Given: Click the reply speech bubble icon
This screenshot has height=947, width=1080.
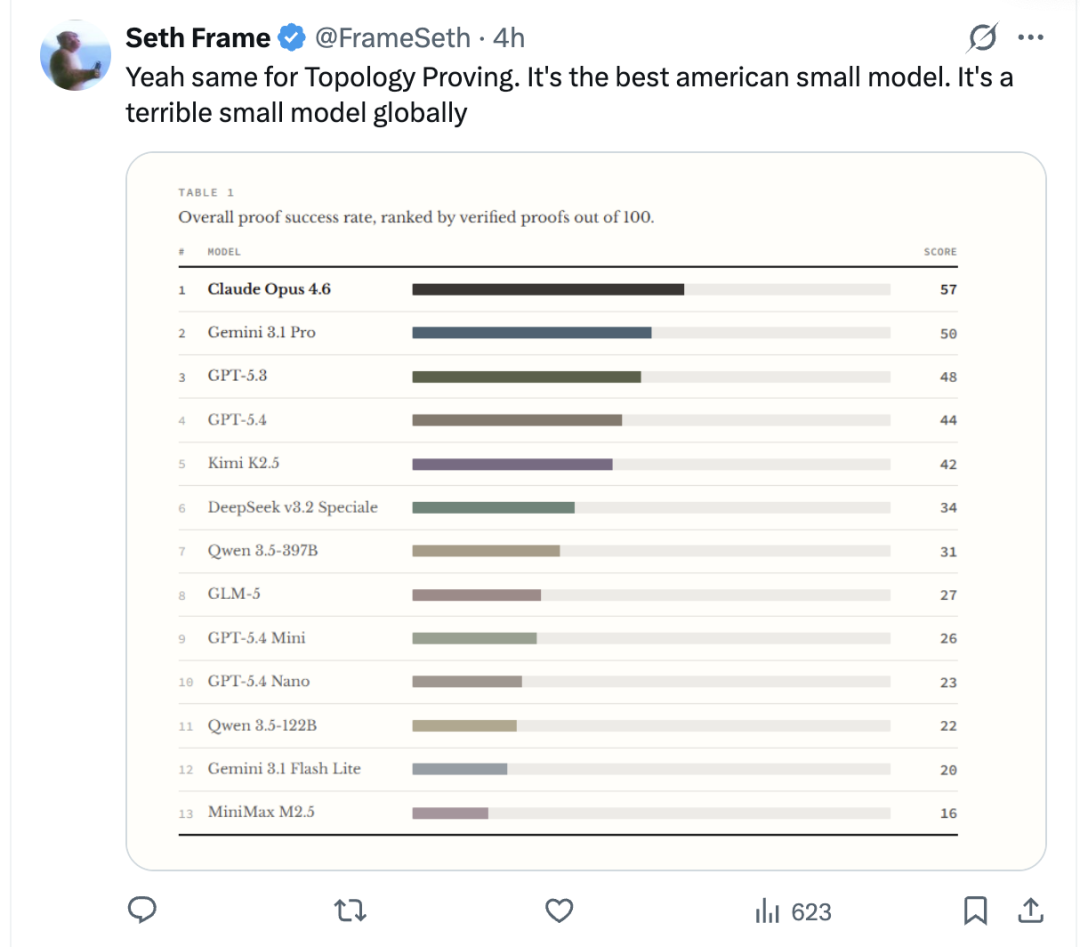Looking at the screenshot, I should coord(143,909).
